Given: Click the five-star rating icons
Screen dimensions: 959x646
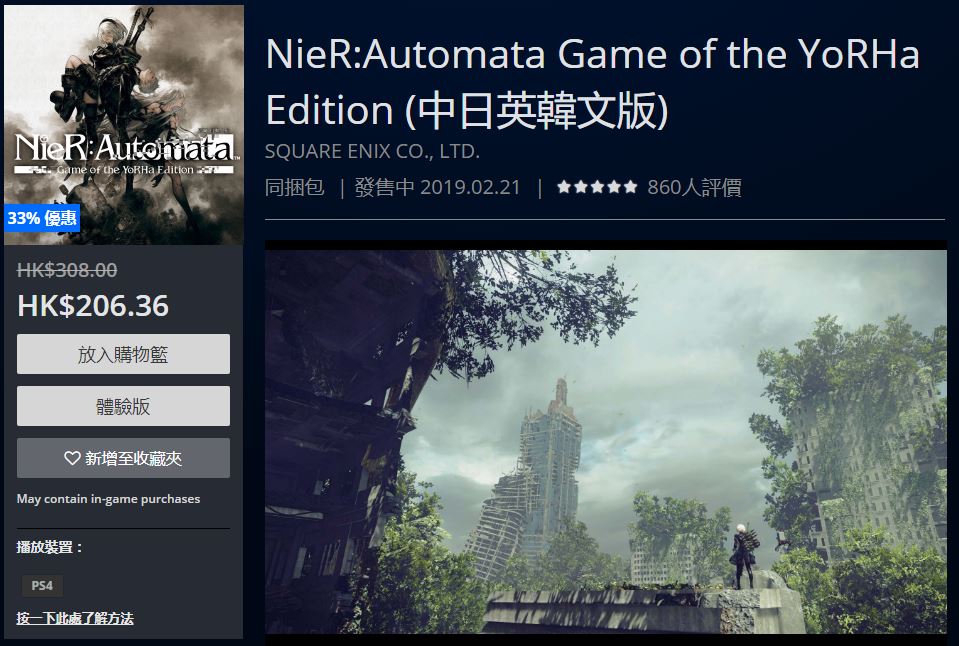Looking at the screenshot, I should point(597,187).
